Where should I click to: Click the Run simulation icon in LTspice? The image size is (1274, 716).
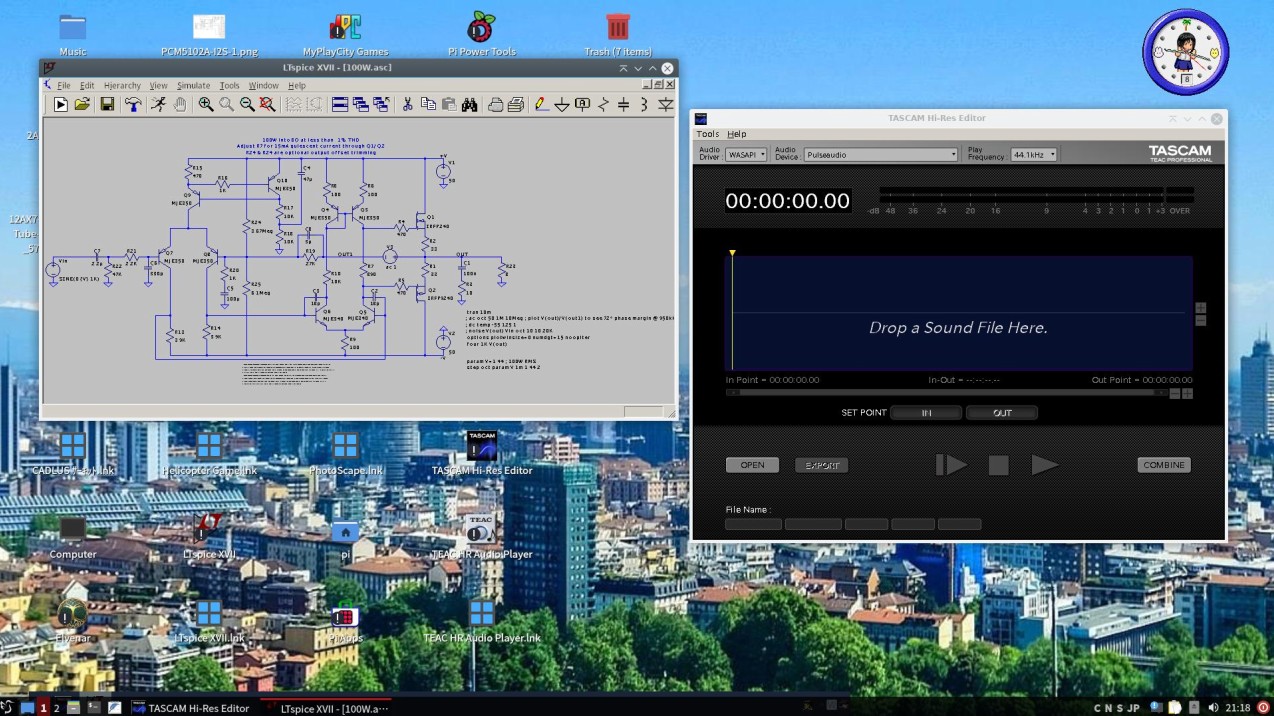60,104
